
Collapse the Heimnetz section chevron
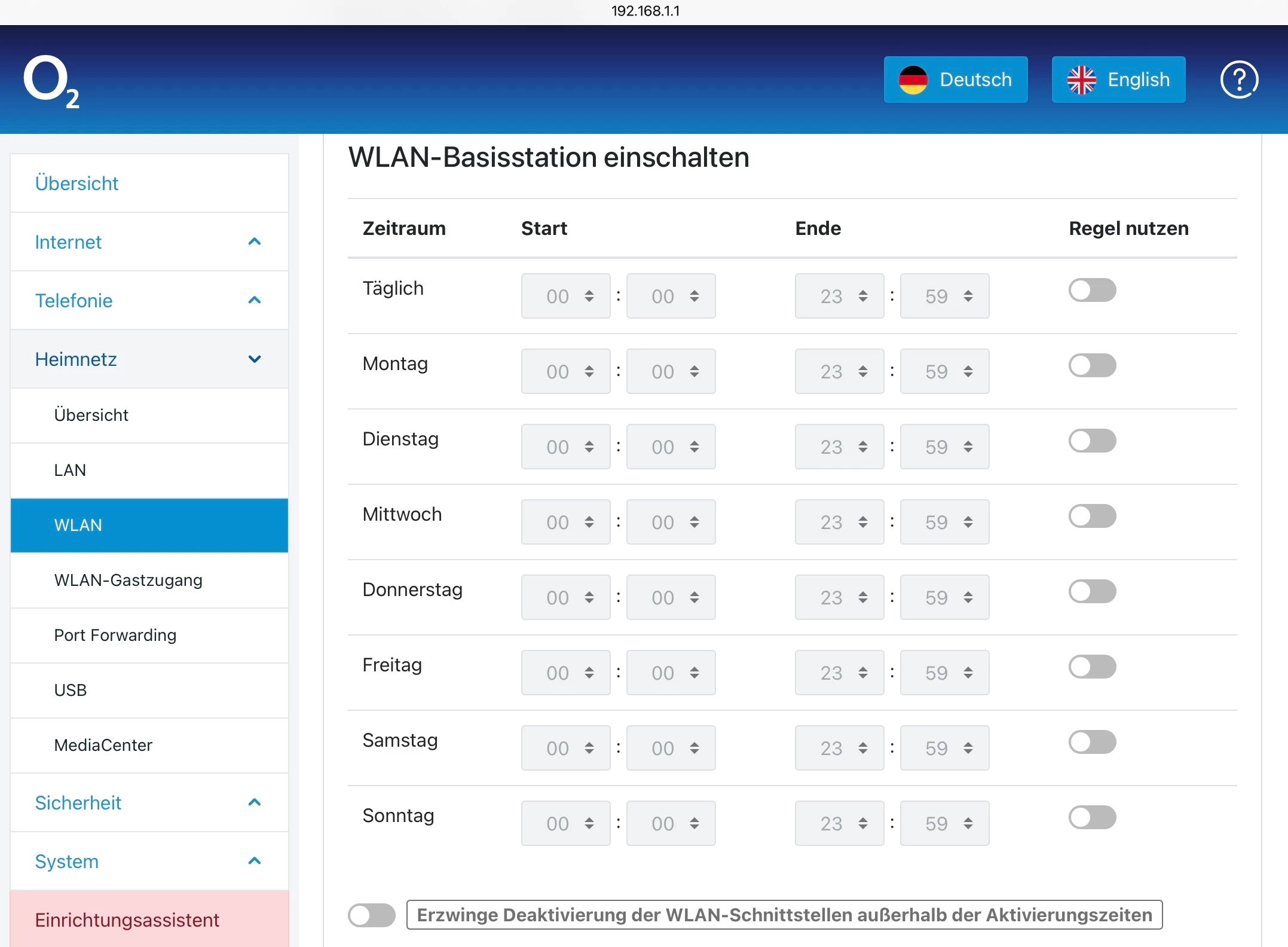(255, 359)
